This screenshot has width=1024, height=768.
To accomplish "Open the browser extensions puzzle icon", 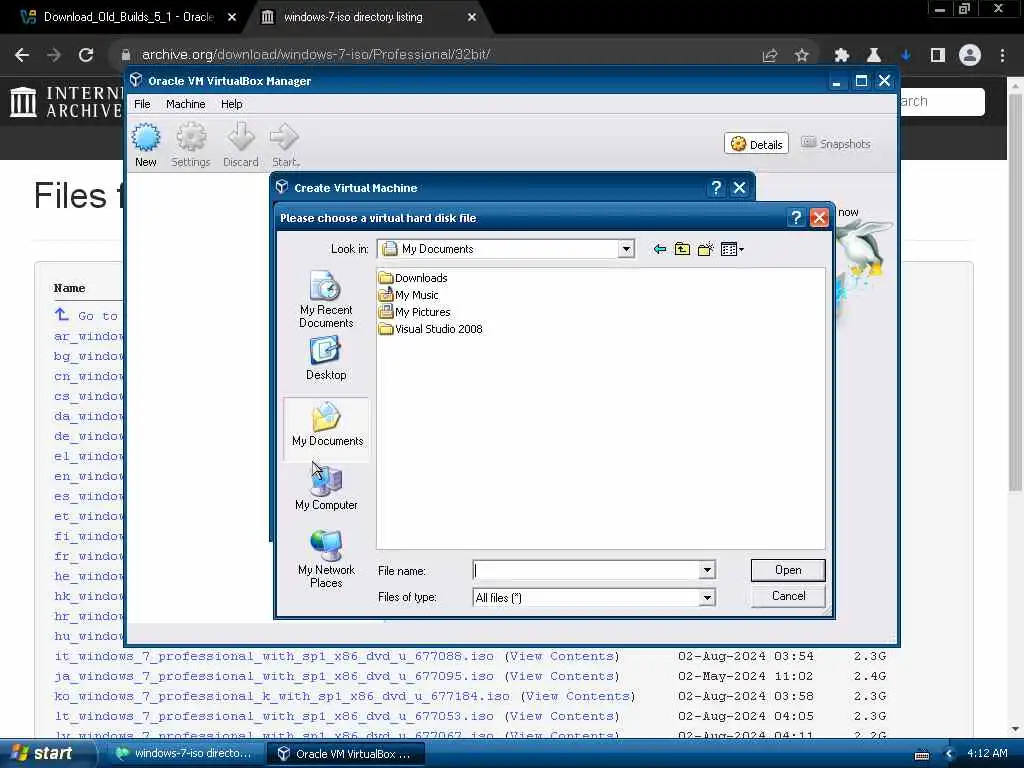I will click(x=842, y=56).
